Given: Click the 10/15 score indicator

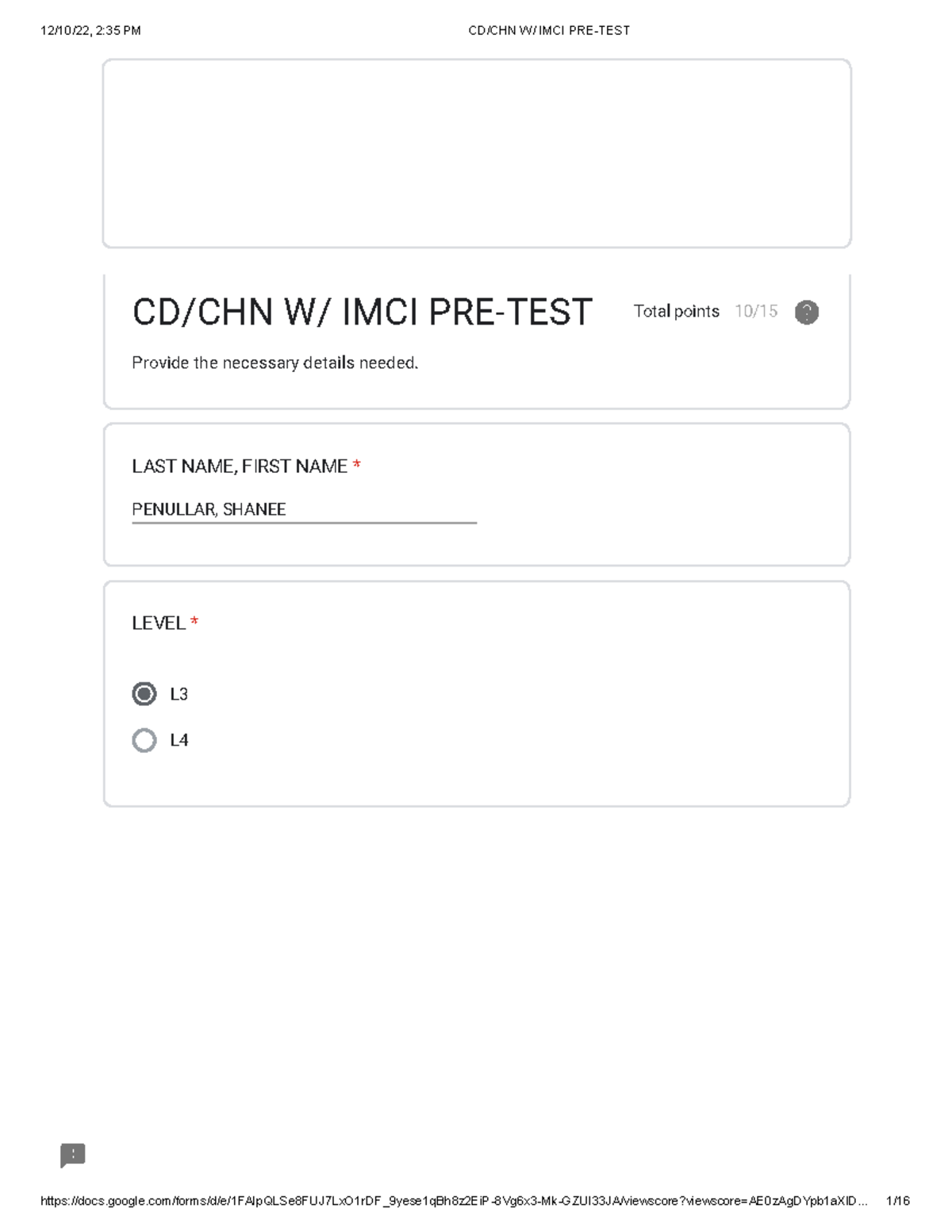Looking at the screenshot, I should [x=755, y=312].
